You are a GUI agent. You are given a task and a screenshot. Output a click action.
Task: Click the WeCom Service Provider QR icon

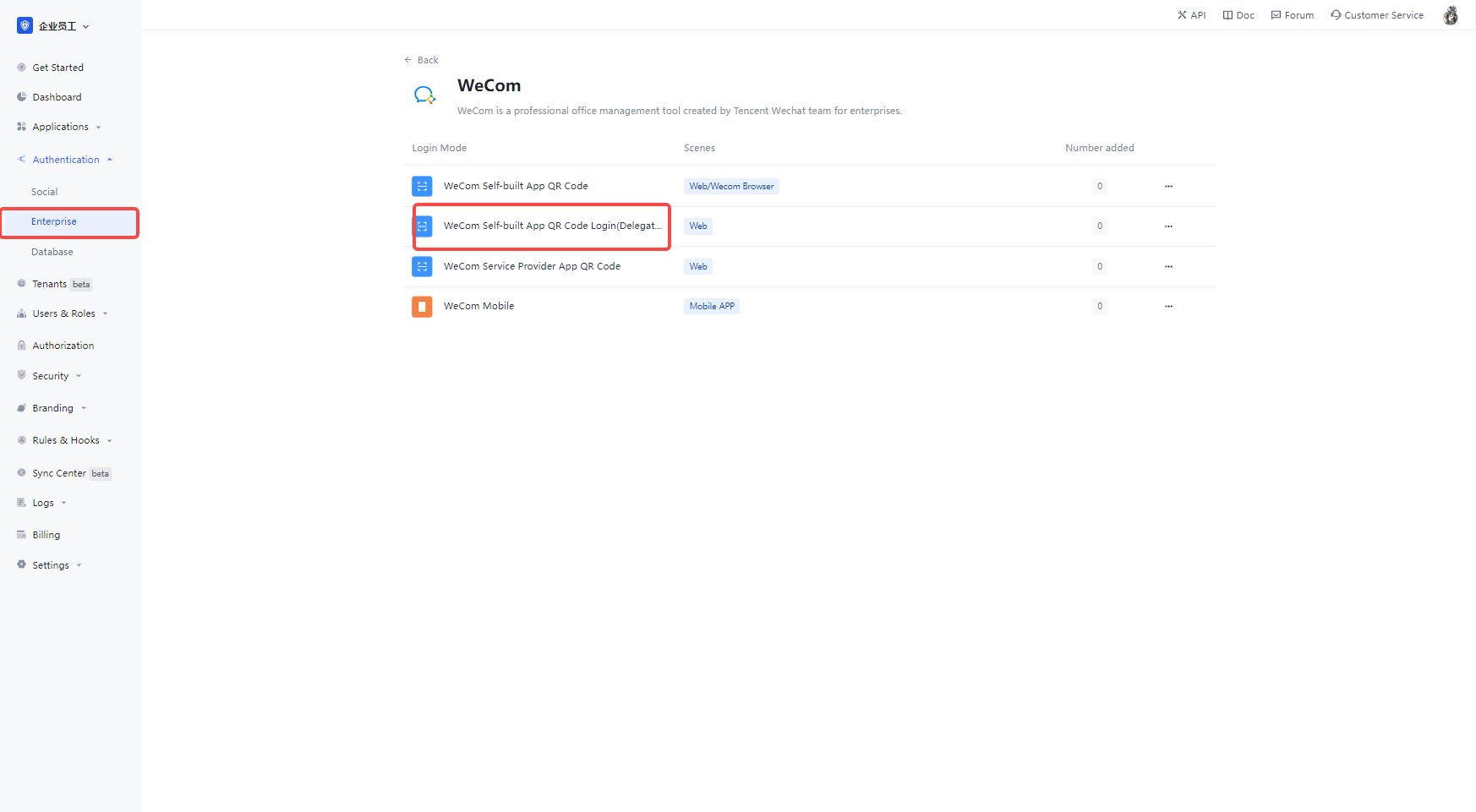(422, 267)
